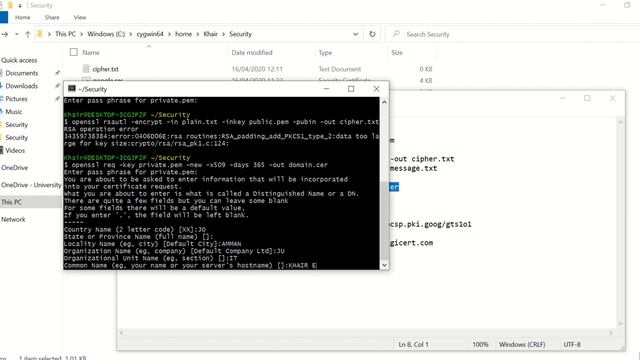Open Quick access in sidebar
640x360 pixels.
[19, 60]
